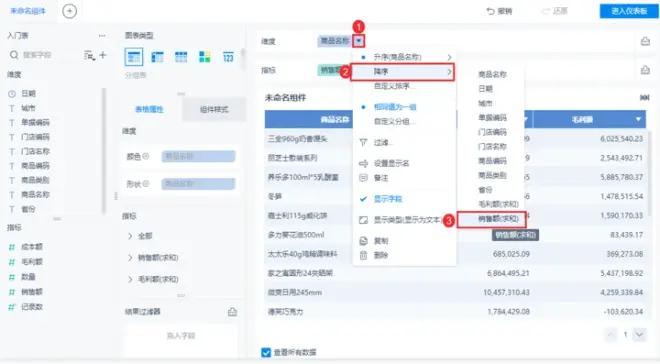
Task: Click the table cell 三全960g奶香馒头
Action: click(298, 139)
